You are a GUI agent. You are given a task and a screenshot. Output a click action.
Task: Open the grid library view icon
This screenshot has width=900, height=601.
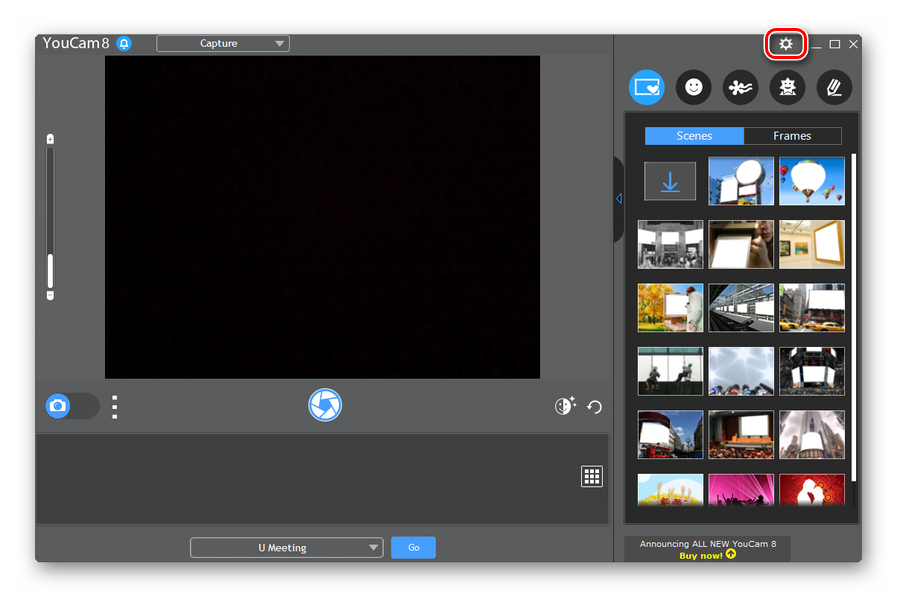pos(592,476)
